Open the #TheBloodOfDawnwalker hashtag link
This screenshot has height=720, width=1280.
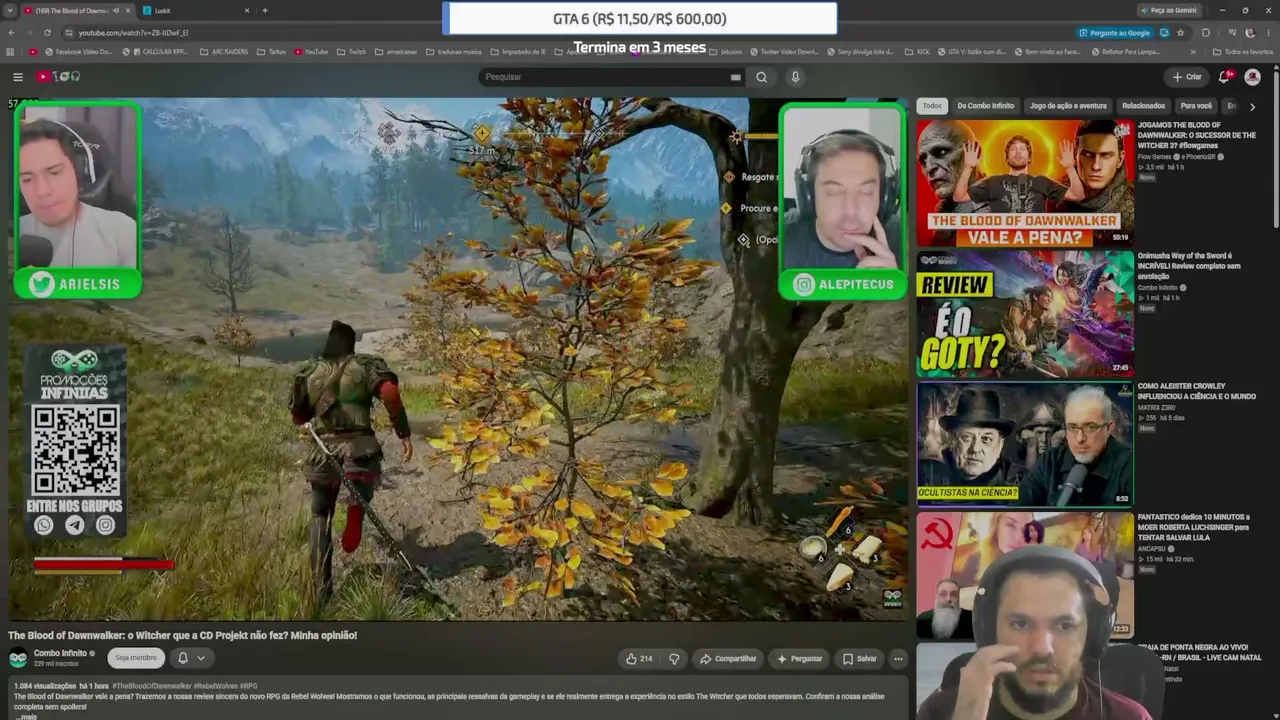coord(152,686)
